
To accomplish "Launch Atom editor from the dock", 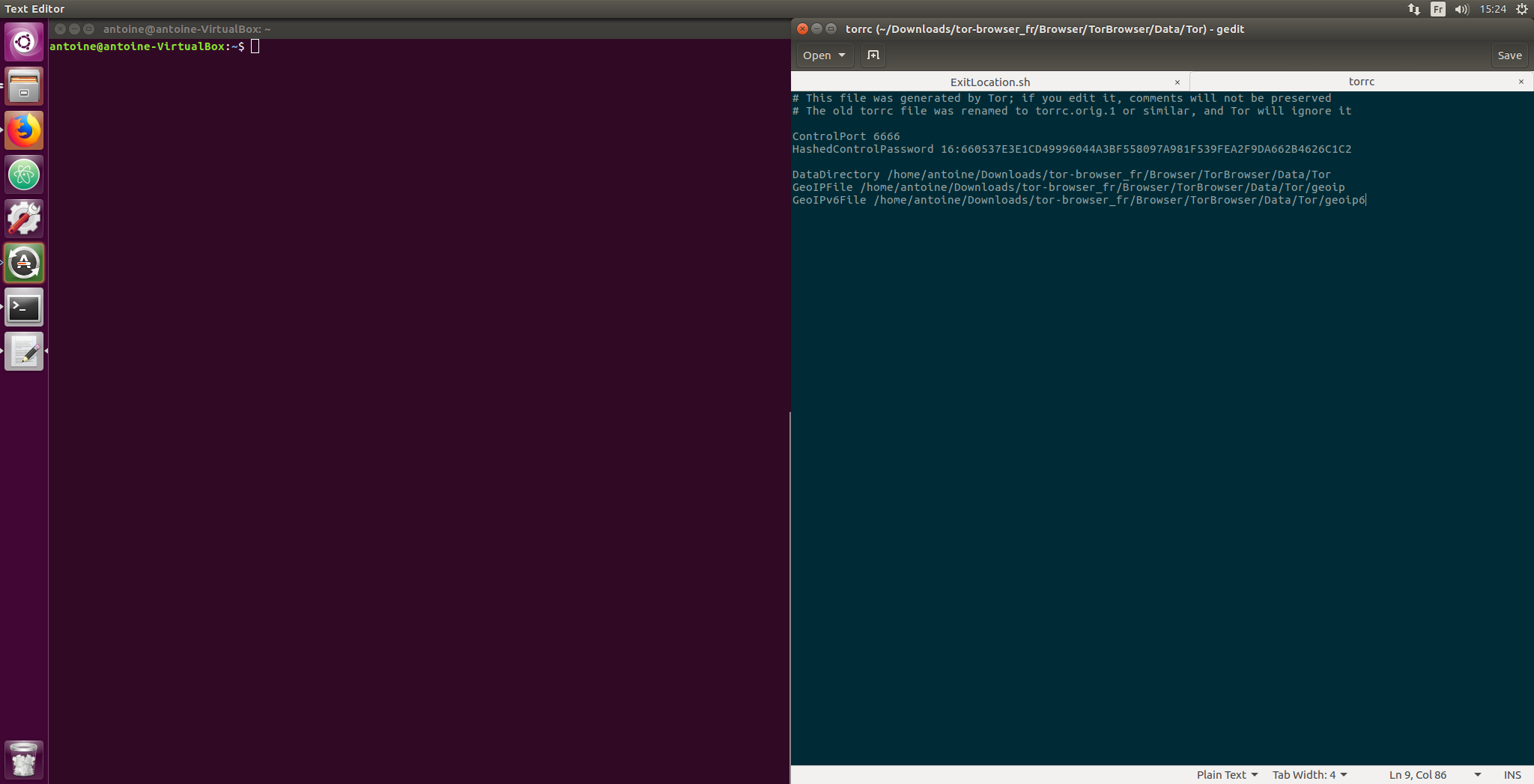I will 24,174.
